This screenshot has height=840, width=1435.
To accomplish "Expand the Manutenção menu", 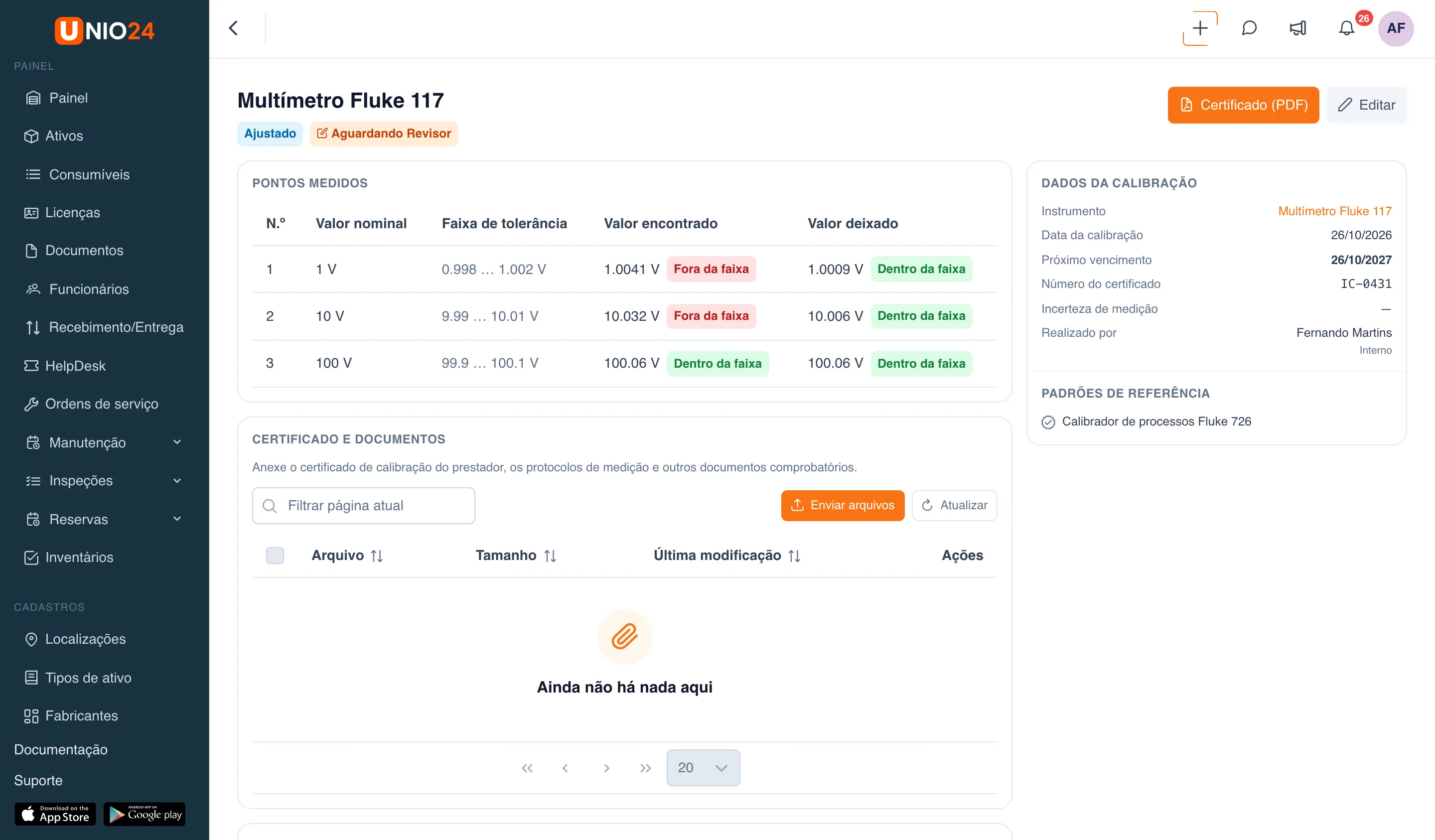I will (x=177, y=442).
